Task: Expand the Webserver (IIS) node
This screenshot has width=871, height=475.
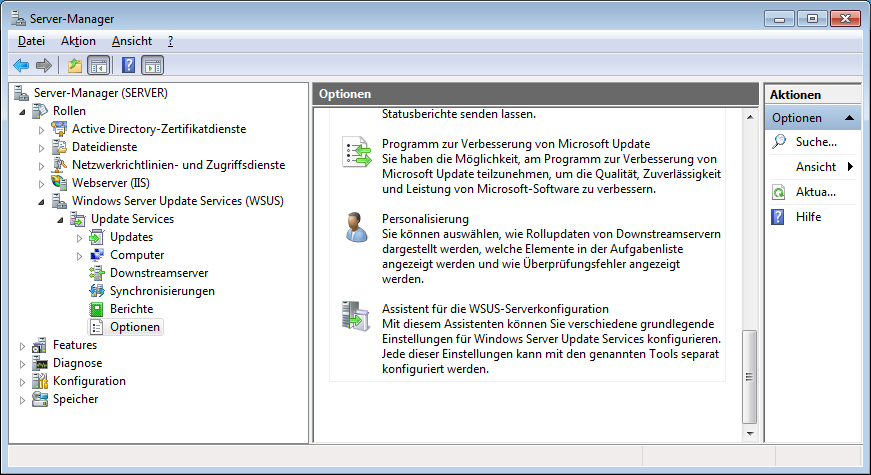Action: [x=41, y=184]
